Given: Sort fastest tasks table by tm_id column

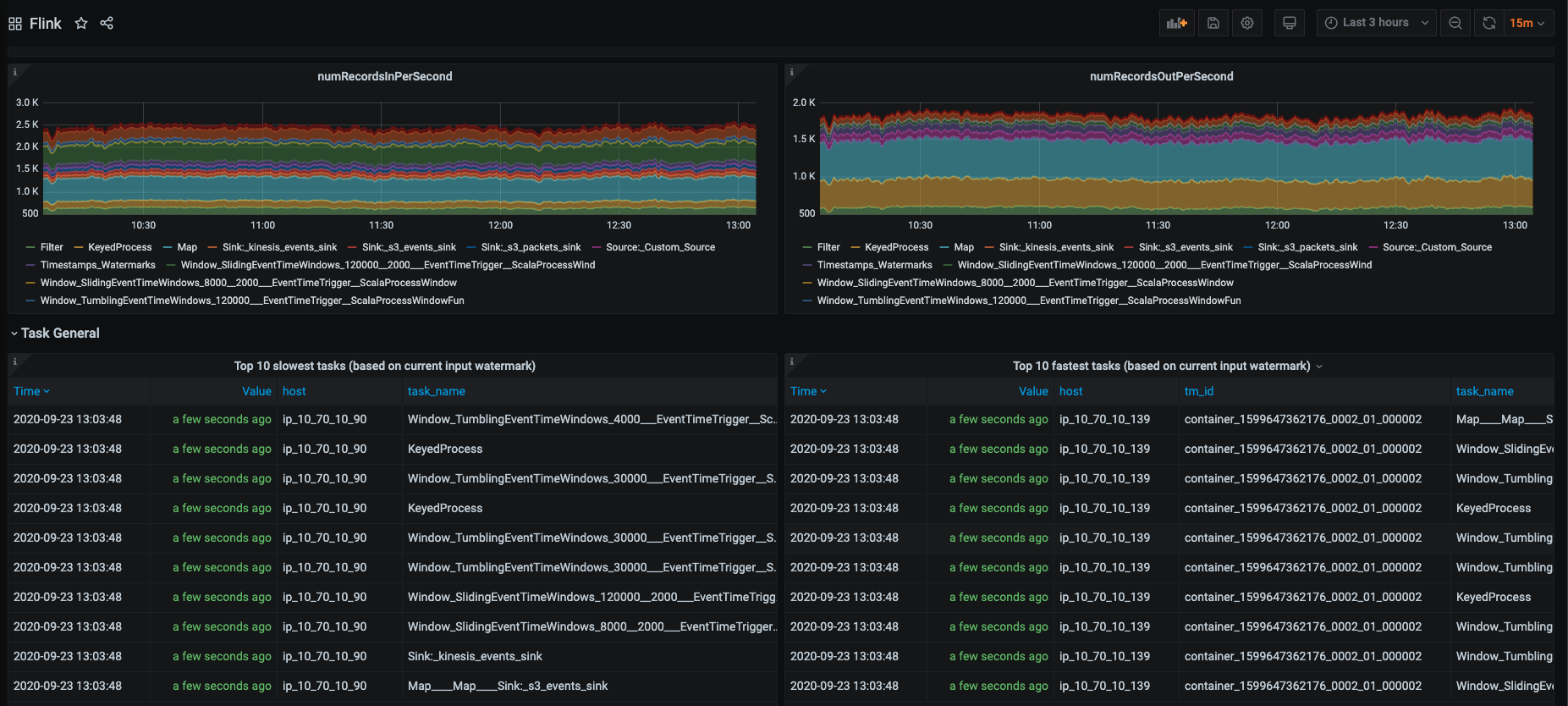Looking at the screenshot, I should click(1198, 391).
